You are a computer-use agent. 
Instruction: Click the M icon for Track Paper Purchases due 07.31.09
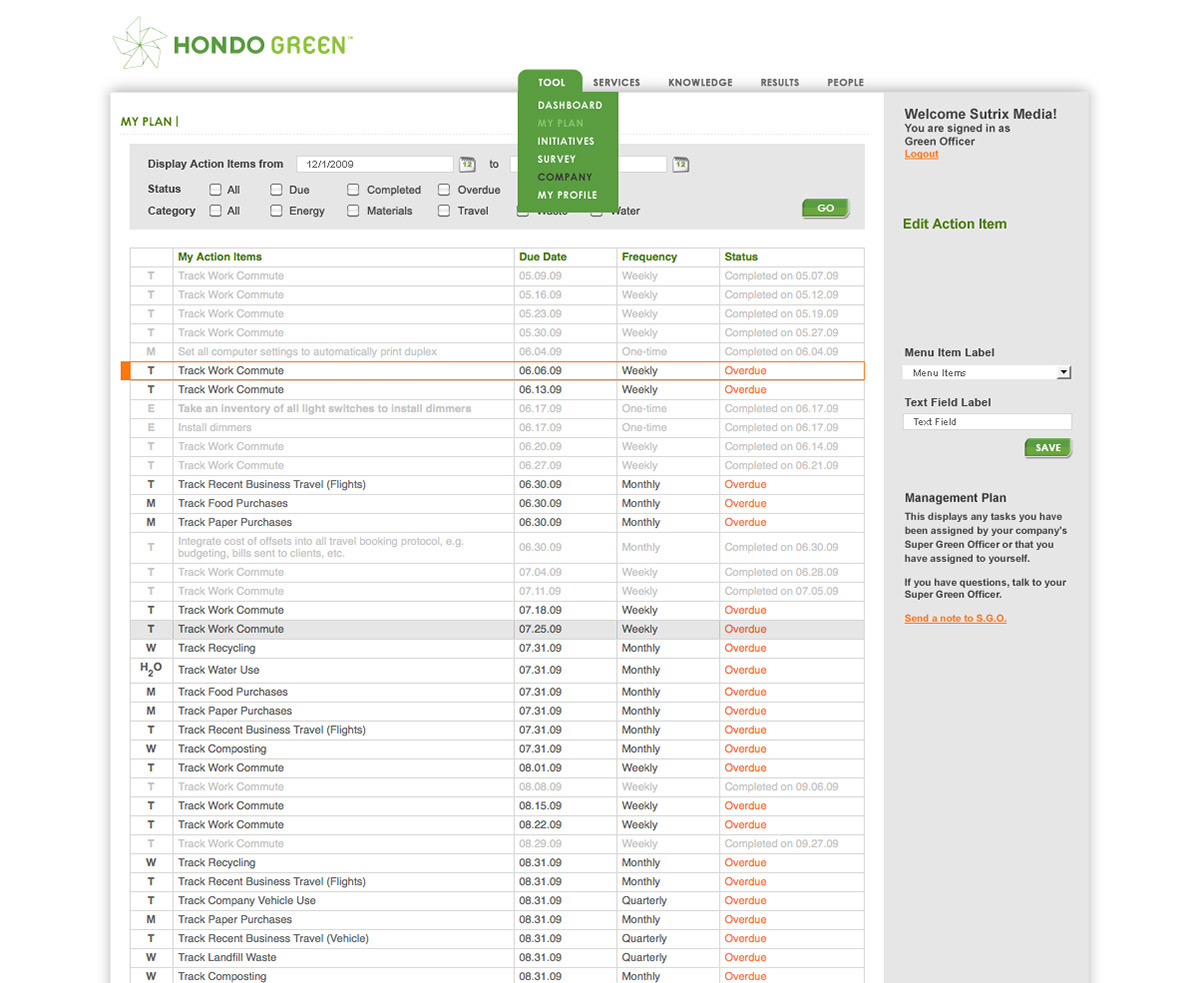pos(151,711)
